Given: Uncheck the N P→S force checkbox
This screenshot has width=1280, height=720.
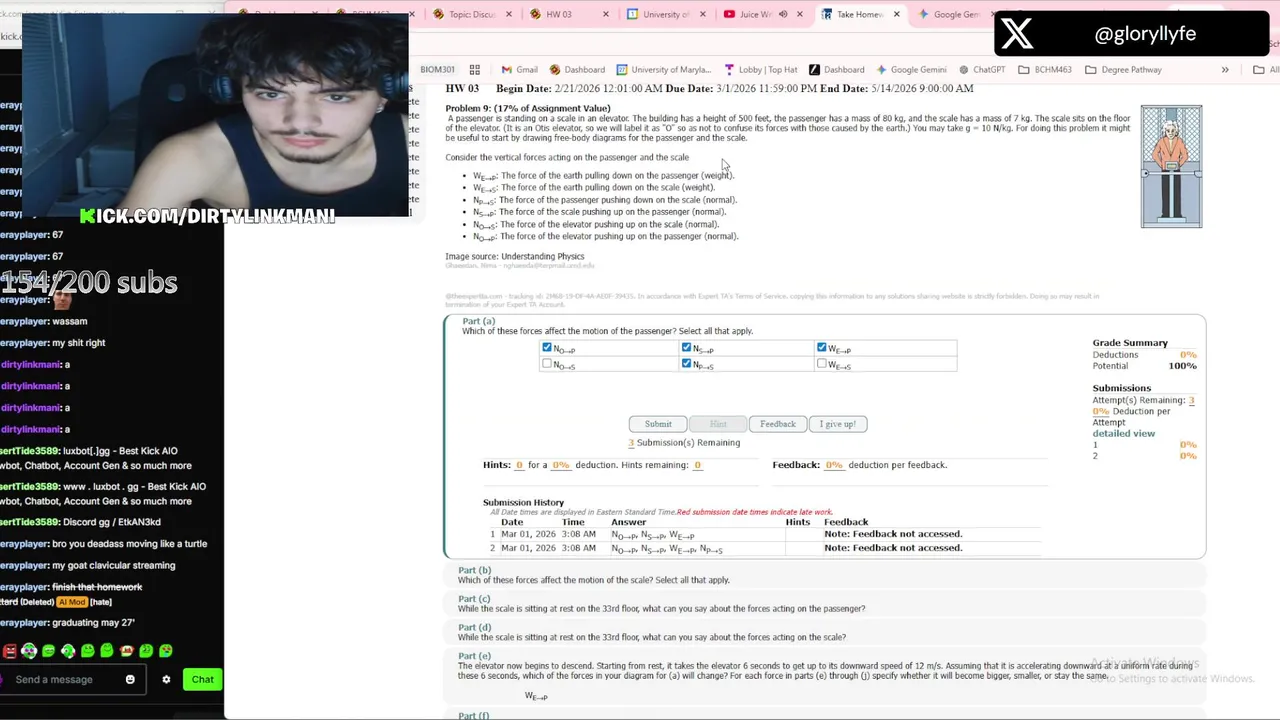Looking at the screenshot, I should 686,364.
